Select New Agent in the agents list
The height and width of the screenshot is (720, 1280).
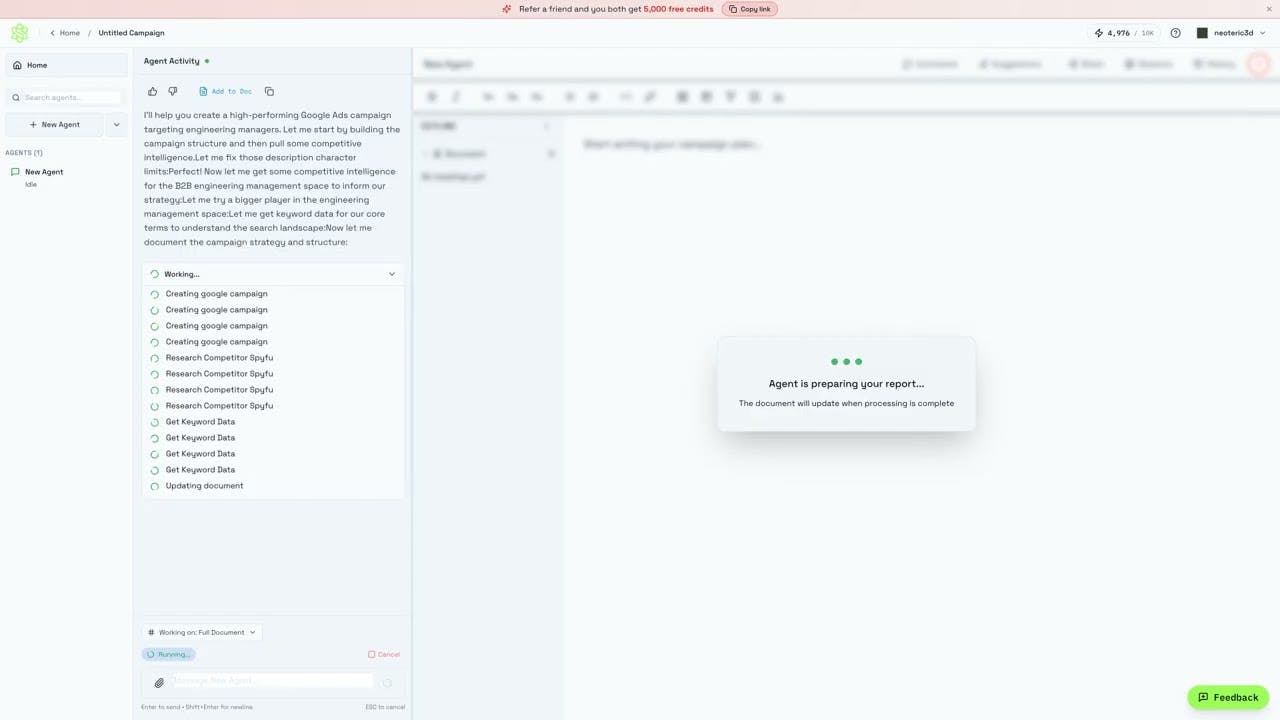pos(66,177)
